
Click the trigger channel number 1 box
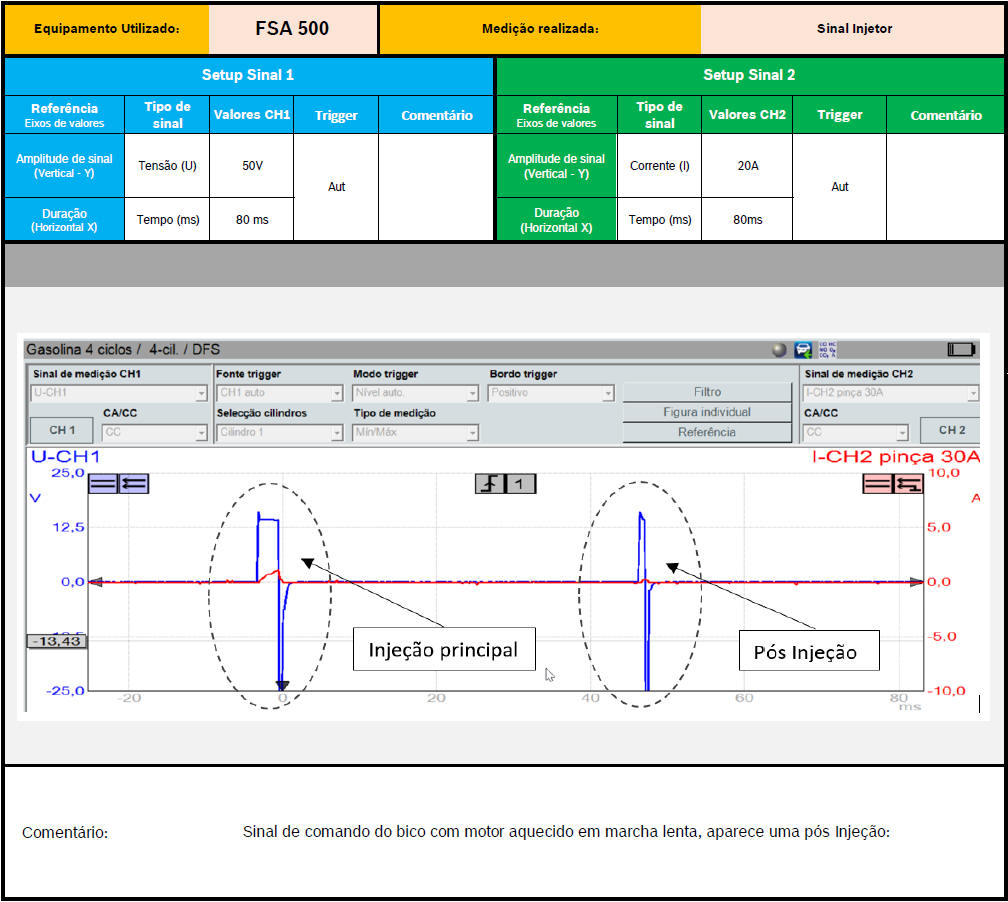(520, 484)
